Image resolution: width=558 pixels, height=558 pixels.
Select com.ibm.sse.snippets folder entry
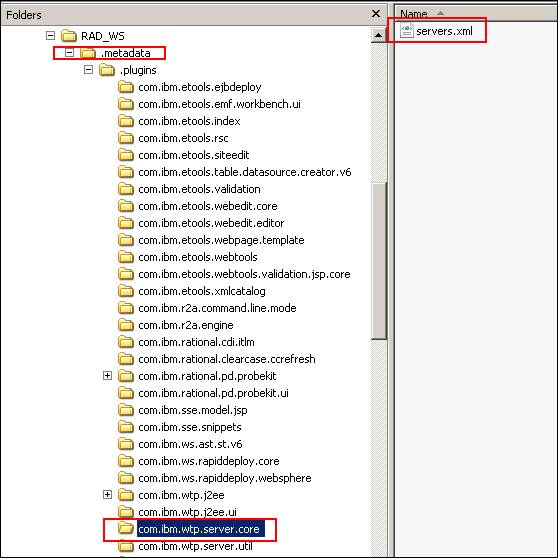point(190,427)
